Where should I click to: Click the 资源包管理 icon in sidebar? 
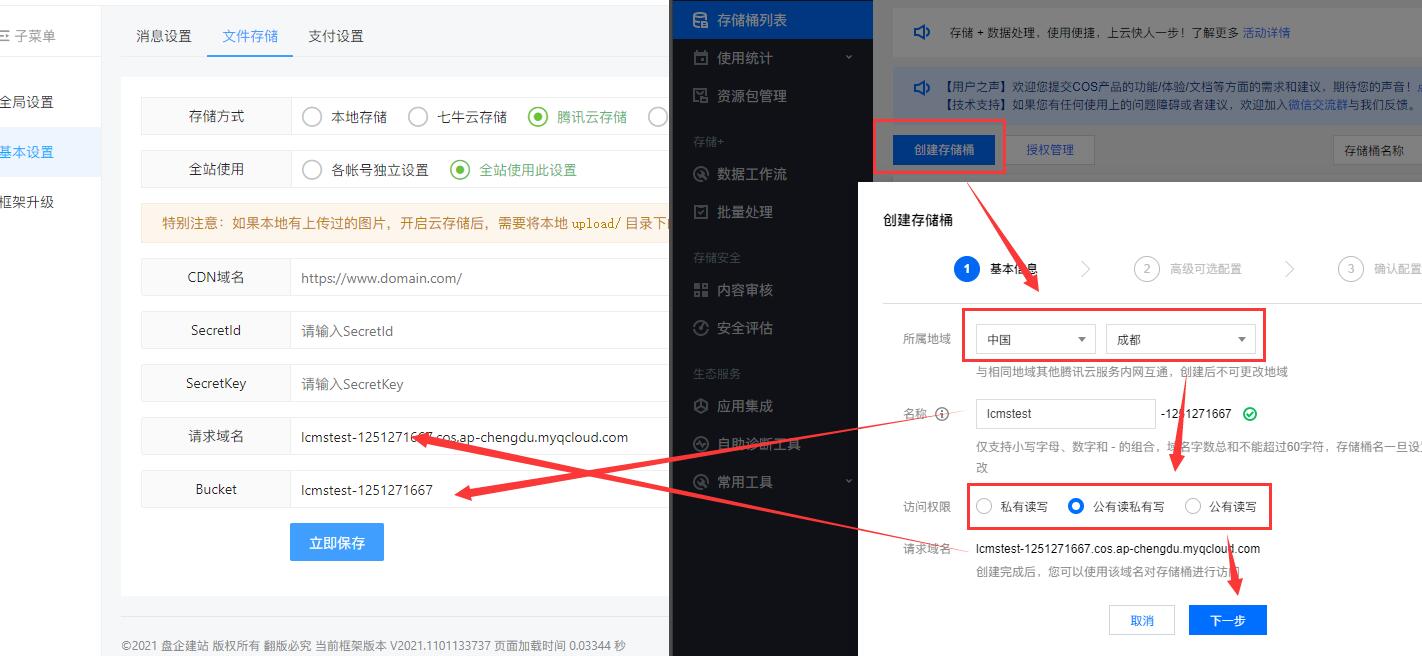coord(701,96)
